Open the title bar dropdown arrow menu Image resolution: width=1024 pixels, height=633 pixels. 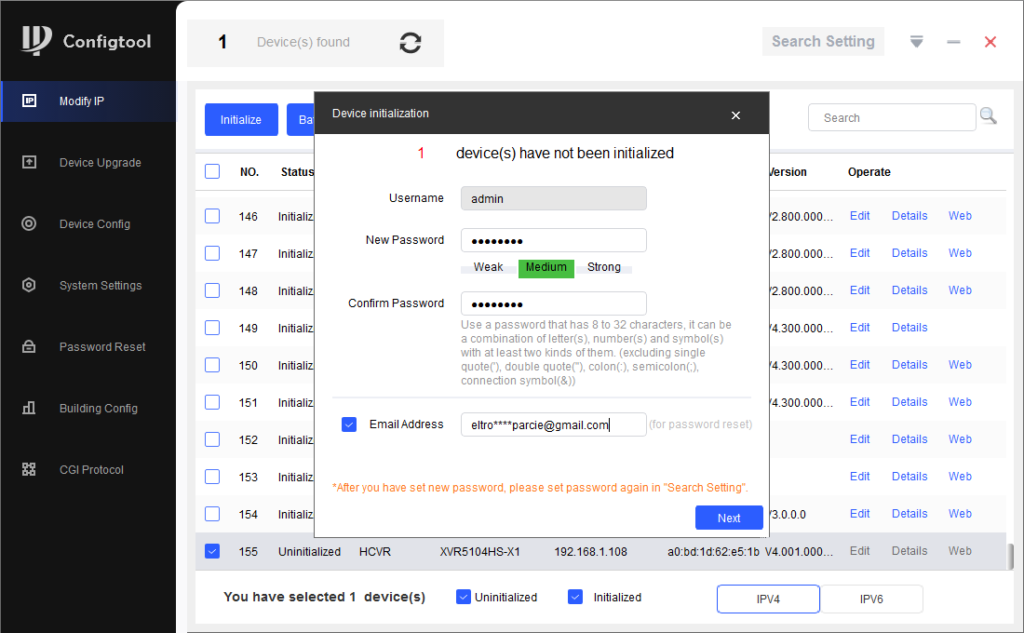pos(916,42)
